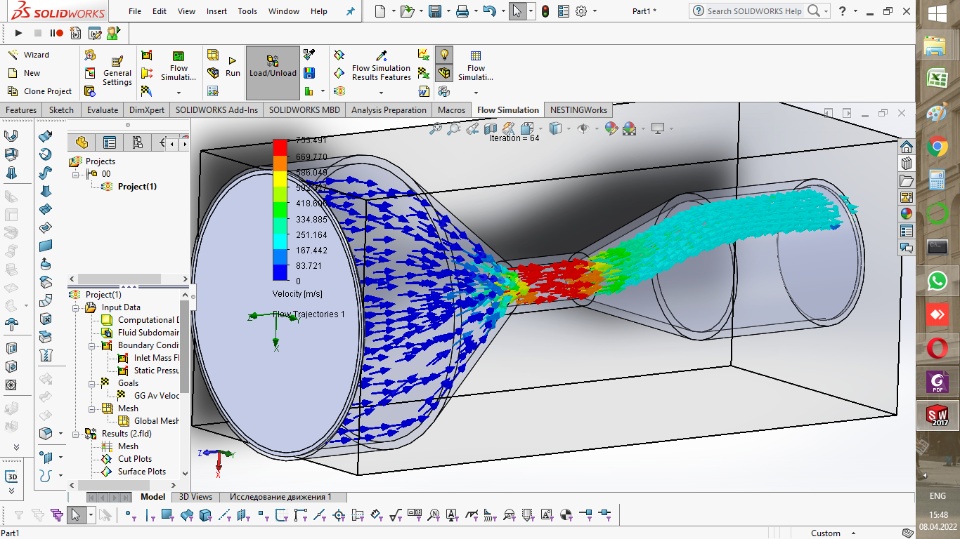Toggle the 3D view button in the left toolbar
Image resolution: width=960 pixels, height=539 pixels.
(x=12, y=477)
